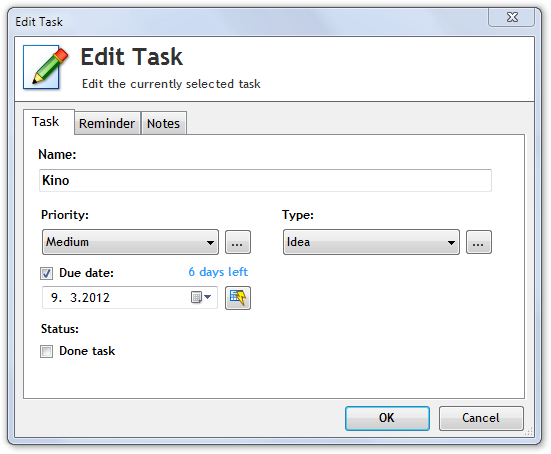The width and height of the screenshot is (551, 454).
Task: Disable the Due date checkbox
Action: tap(46, 273)
